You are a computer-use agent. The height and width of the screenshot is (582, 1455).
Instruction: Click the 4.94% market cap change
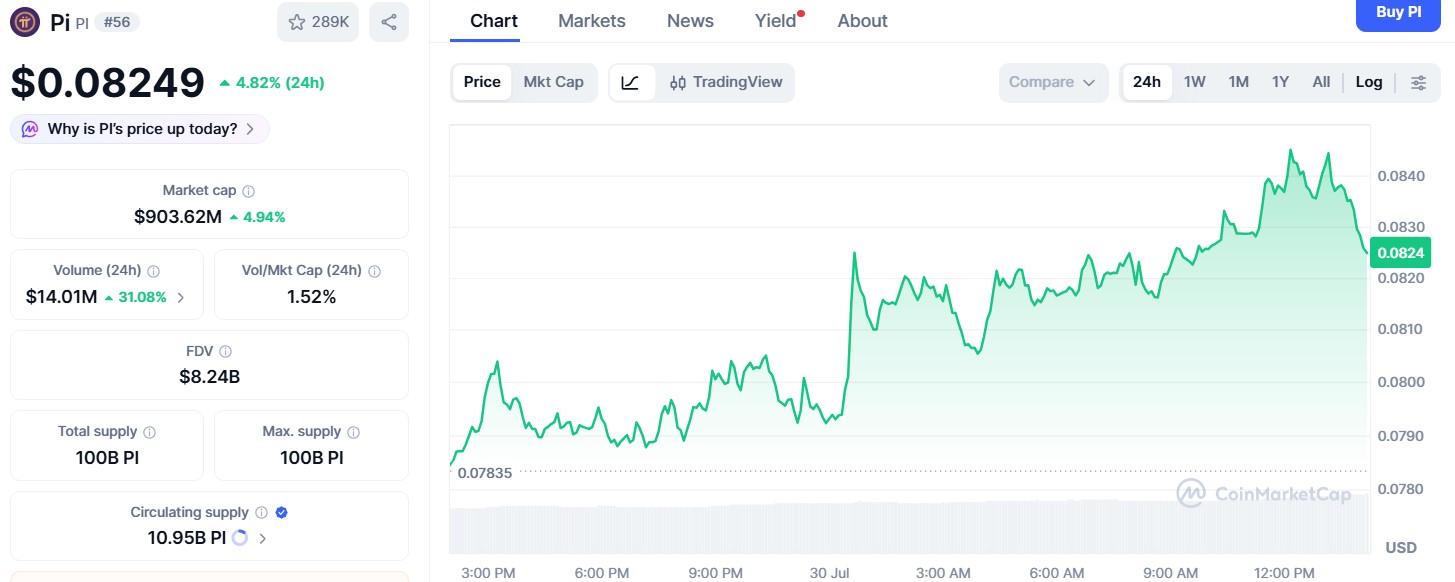[257, 216]
